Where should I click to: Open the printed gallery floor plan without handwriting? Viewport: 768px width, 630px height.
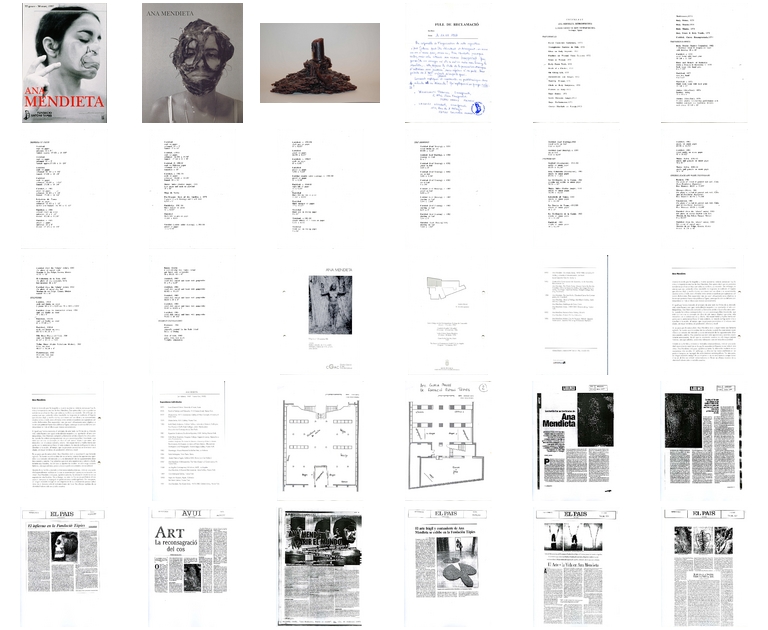pyautogui.click(x=320, y=441)
